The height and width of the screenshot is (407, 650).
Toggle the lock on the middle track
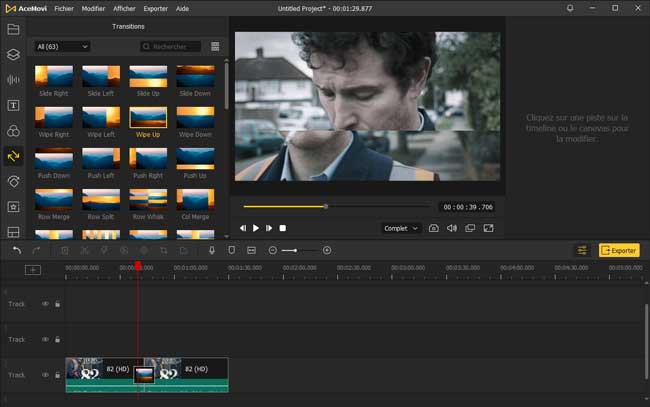[57, 340]
